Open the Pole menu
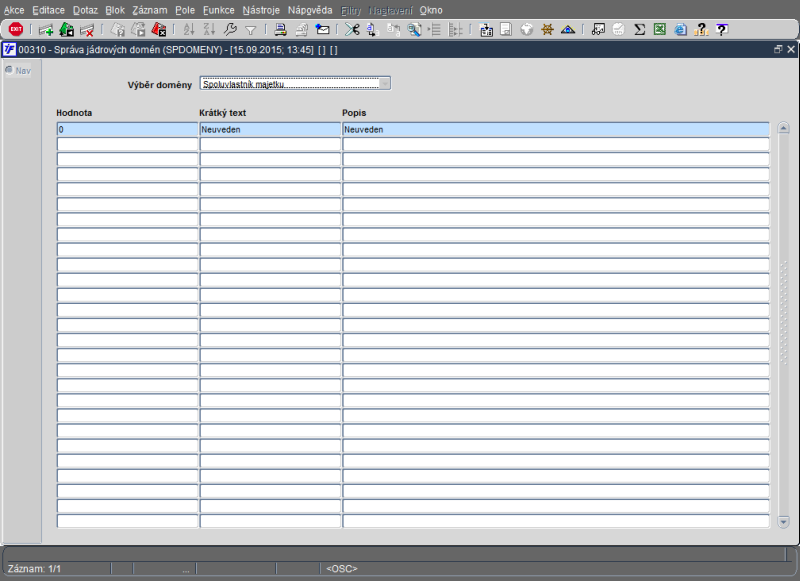This screenshot has height=581, width=800. coord(185,10)
